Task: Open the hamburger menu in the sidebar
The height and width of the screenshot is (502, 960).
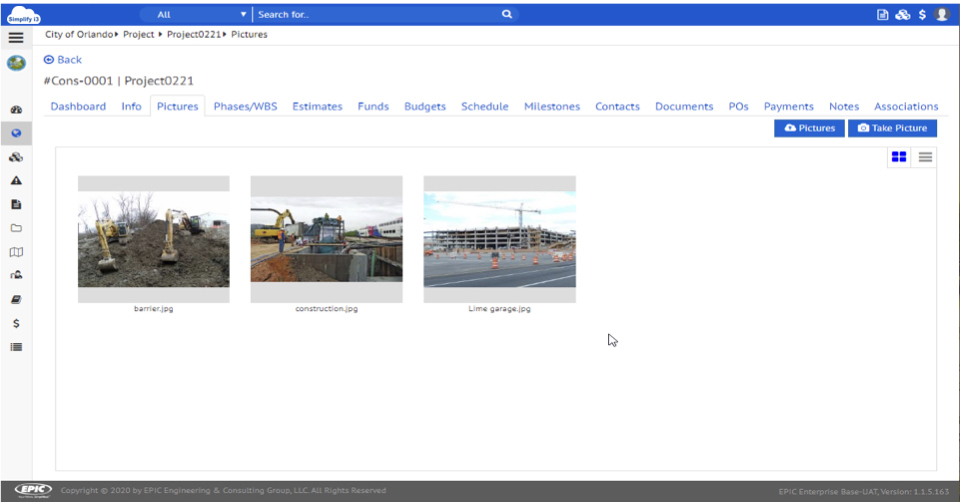Action: (x=15, y=38)
